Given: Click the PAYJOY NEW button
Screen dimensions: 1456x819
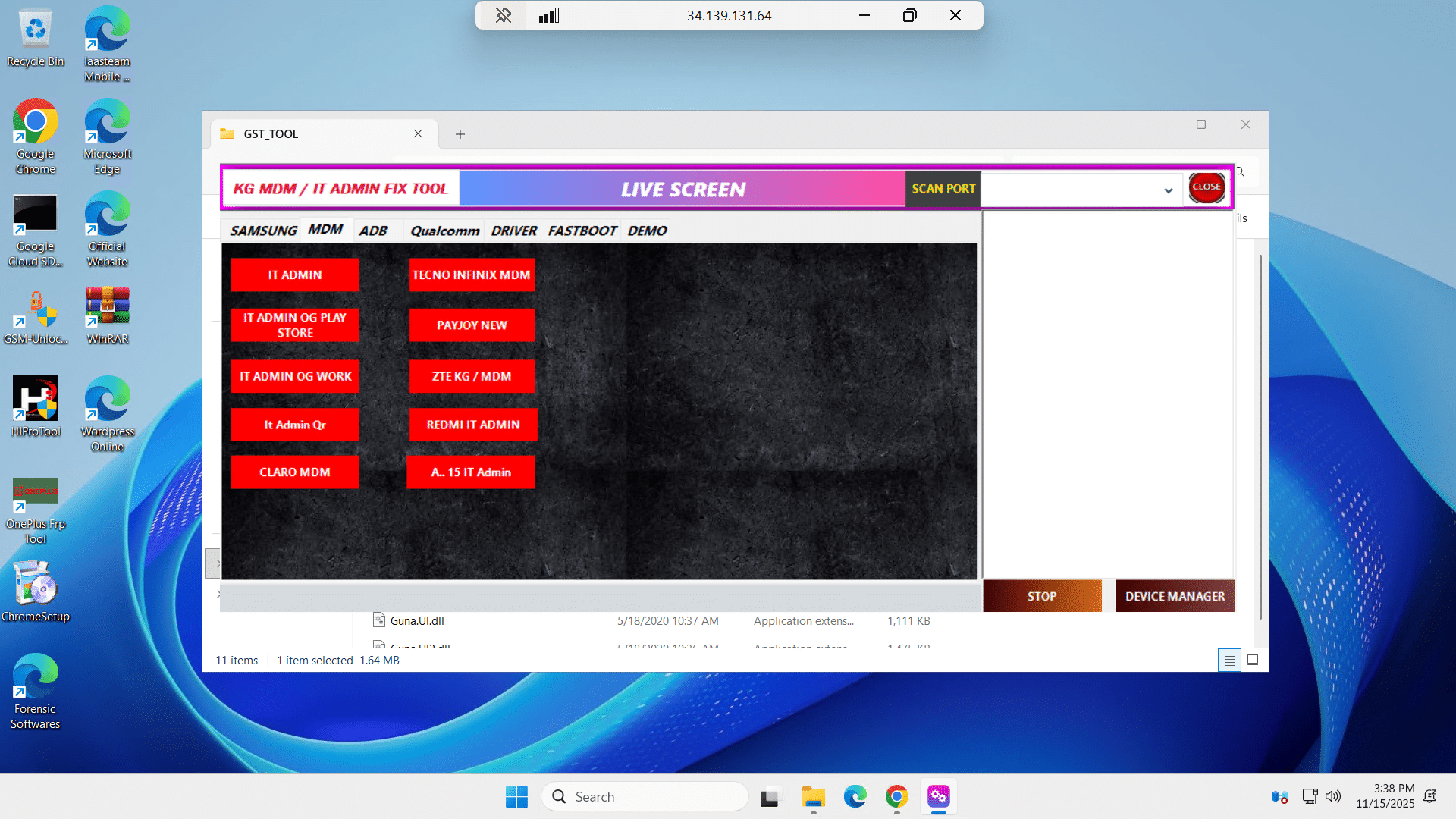Looking at the screenshot, I should pos(472,325).
